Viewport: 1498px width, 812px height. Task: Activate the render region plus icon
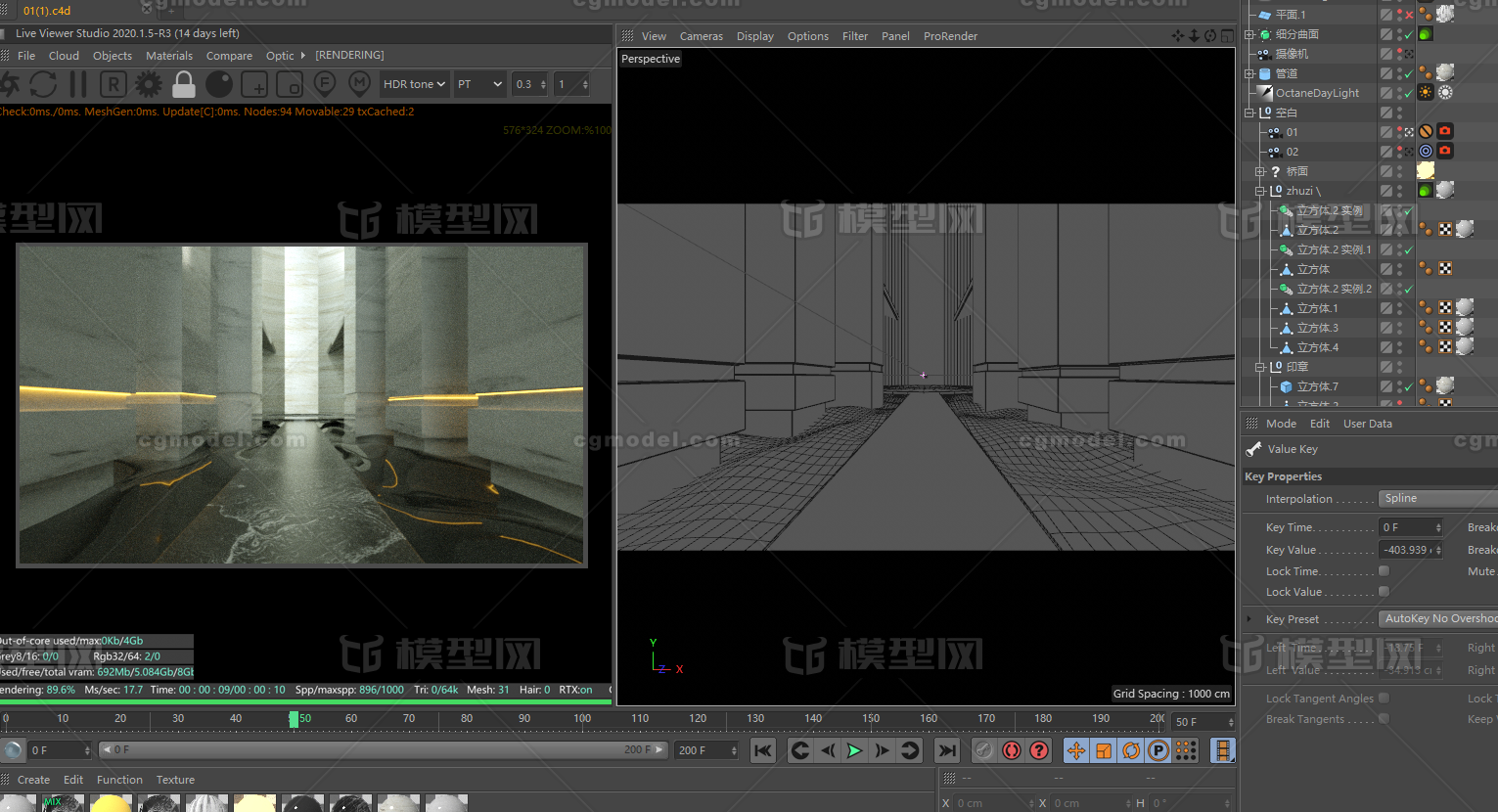254,84
